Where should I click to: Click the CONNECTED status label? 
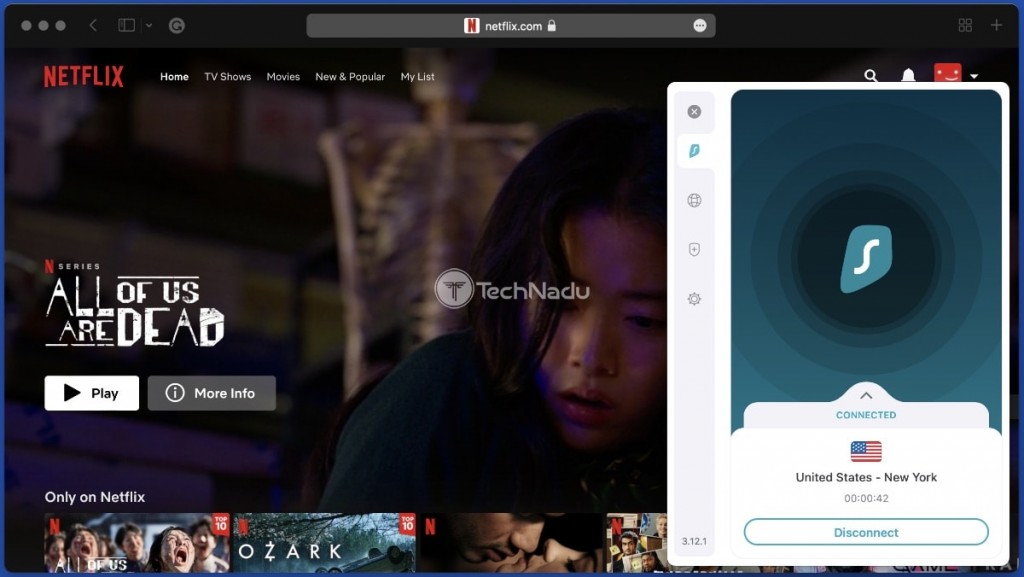click(x=866, y=415)
